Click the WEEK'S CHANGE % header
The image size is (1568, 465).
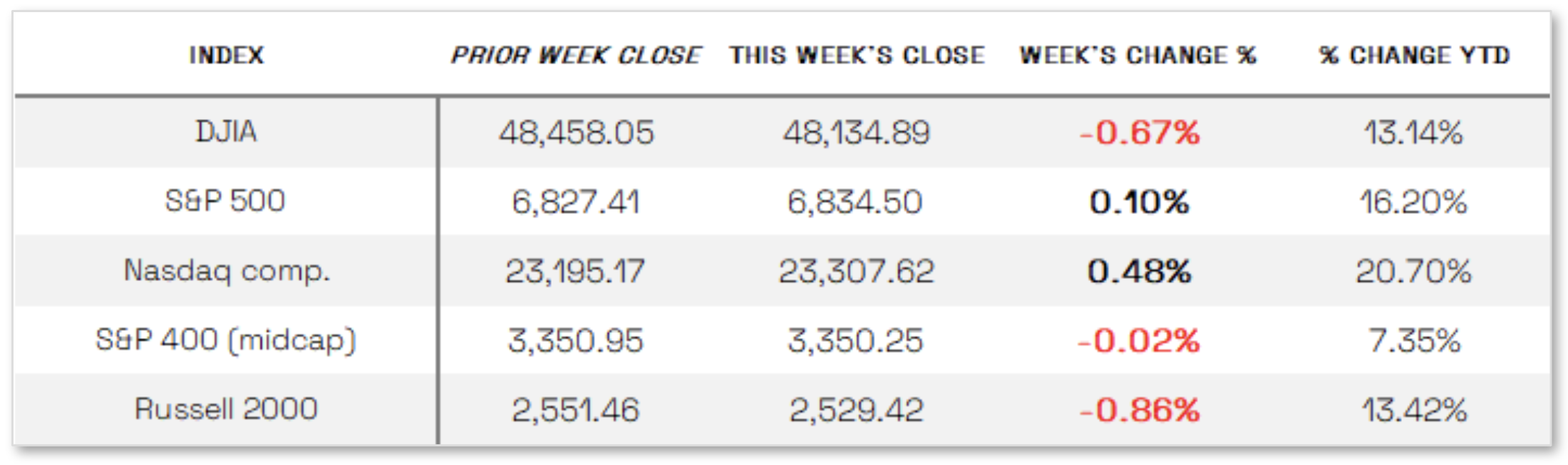[x=1138, y=55]
